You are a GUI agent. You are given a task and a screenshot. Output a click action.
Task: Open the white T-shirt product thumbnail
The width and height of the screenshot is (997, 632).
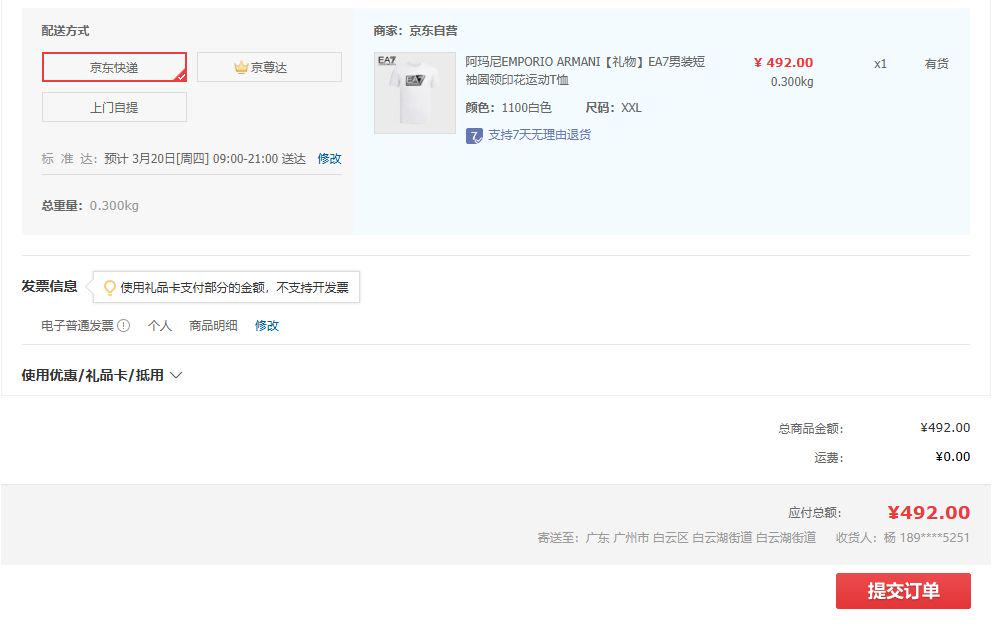coord(415,93)
